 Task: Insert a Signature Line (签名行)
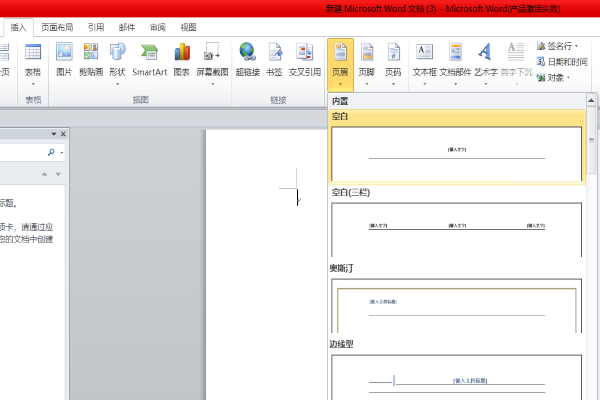click(557, 46)
